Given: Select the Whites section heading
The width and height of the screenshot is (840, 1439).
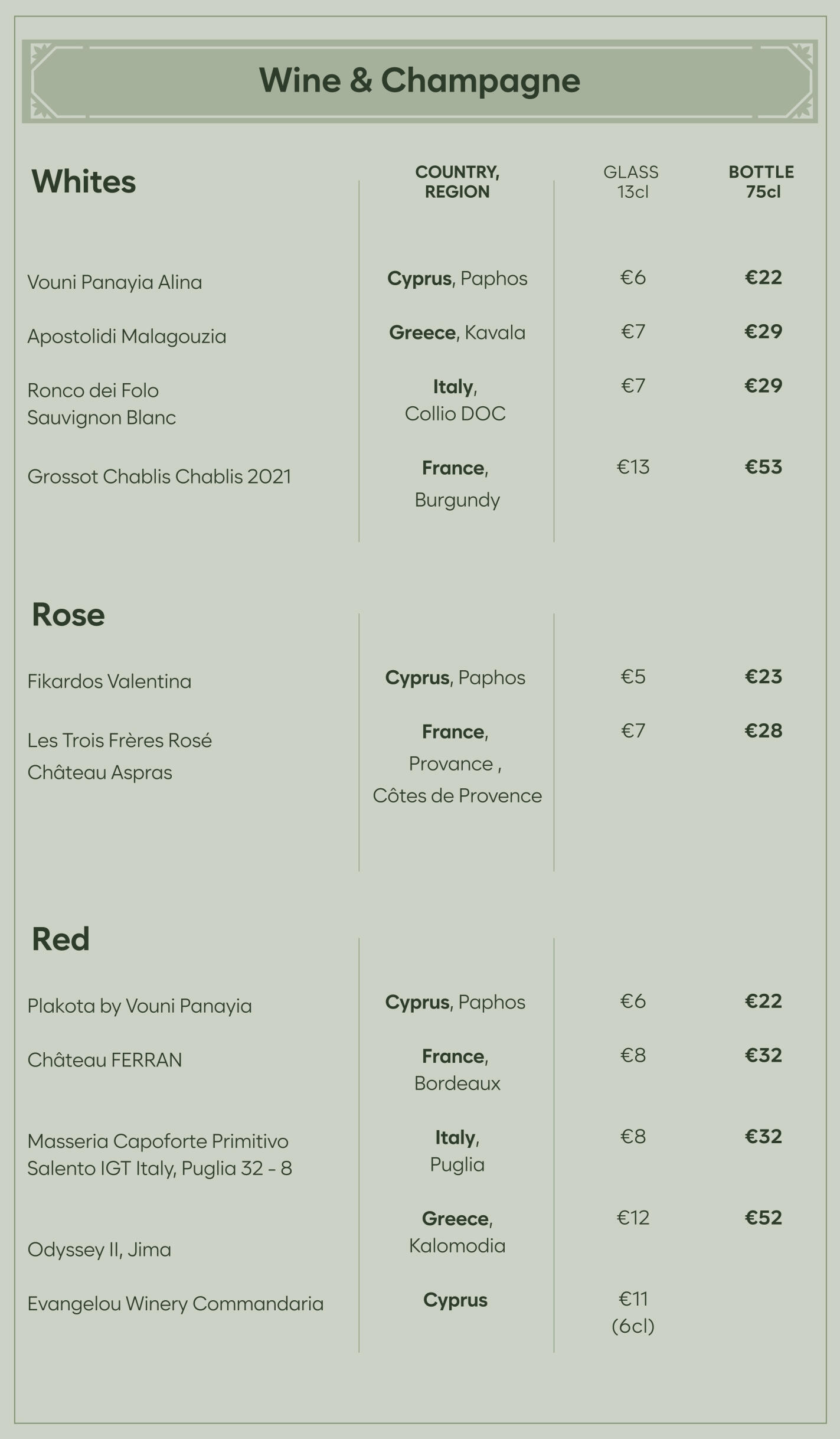Looking at the screenshot, I should (x=83, y=181).
